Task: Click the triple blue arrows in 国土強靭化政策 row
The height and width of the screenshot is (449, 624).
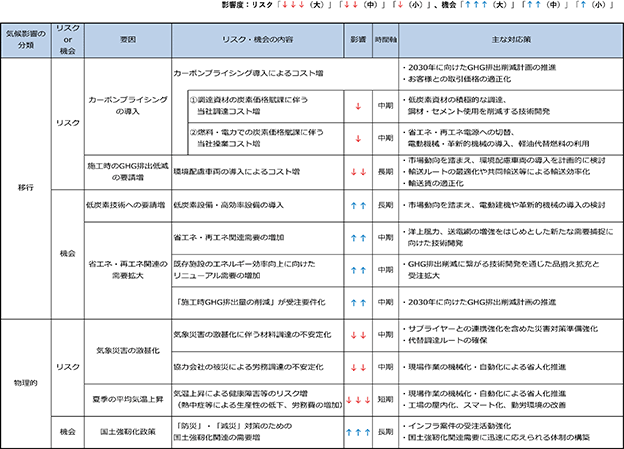Action: 358,432
